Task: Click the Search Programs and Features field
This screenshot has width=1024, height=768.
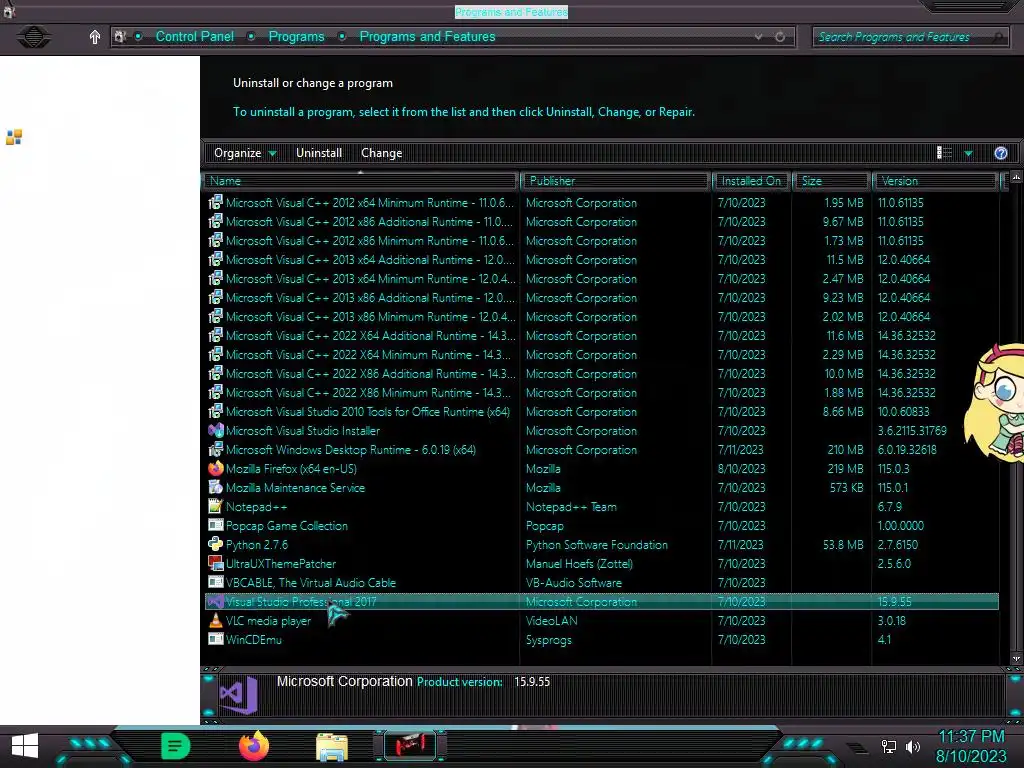Action: pyautogui.click(x=910, y=37)
